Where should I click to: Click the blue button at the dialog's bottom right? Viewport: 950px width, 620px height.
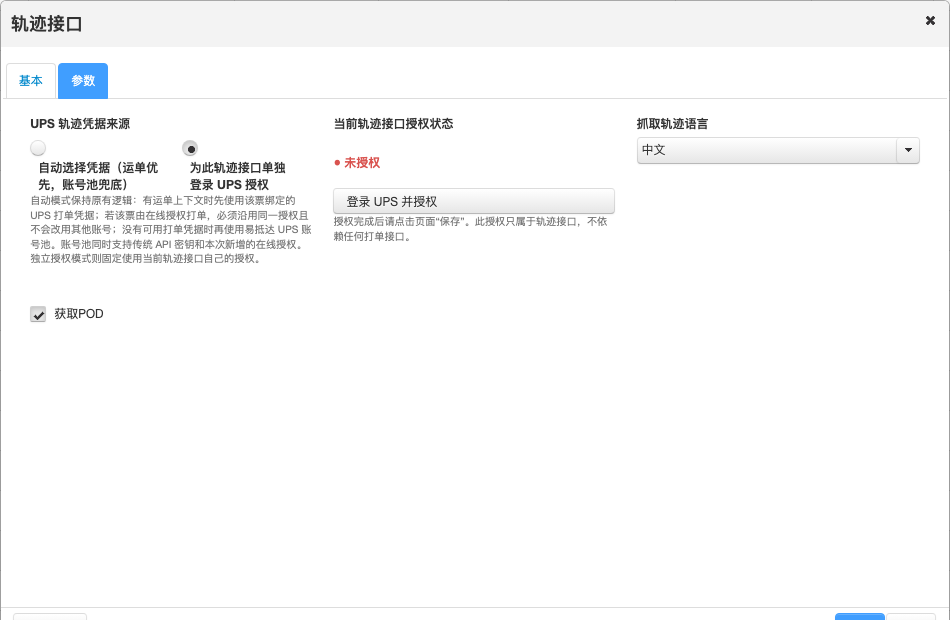859,617
